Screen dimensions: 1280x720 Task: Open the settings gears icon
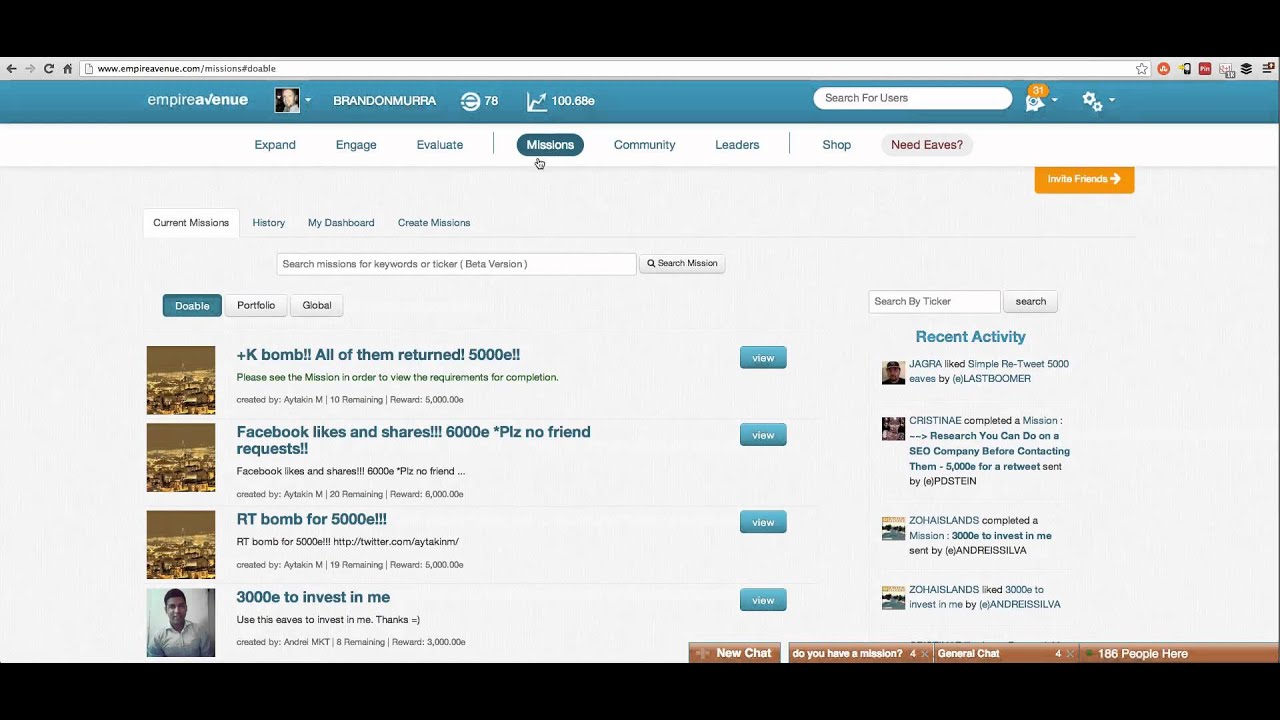(x=1092, y=100)
